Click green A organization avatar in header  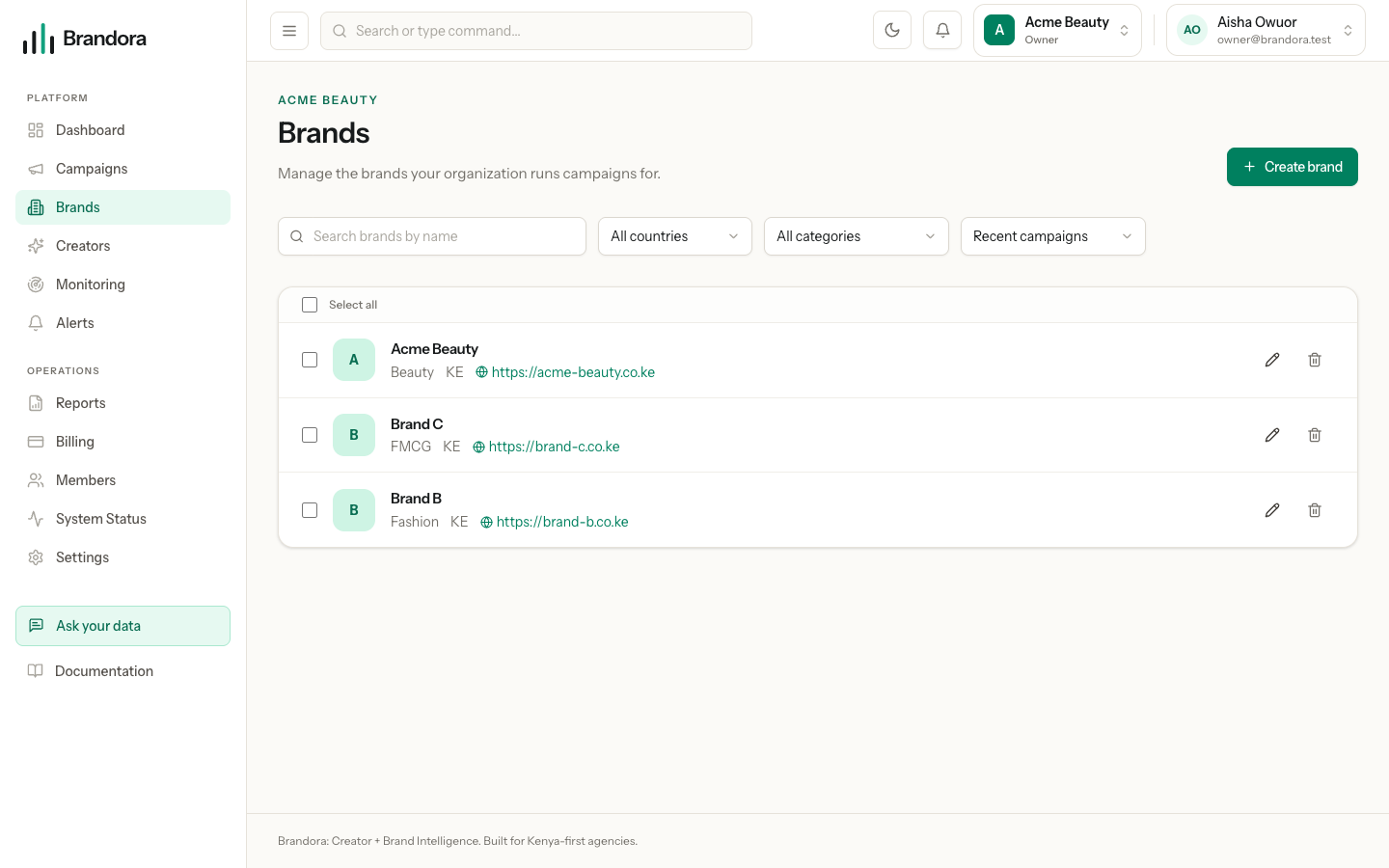999,30
